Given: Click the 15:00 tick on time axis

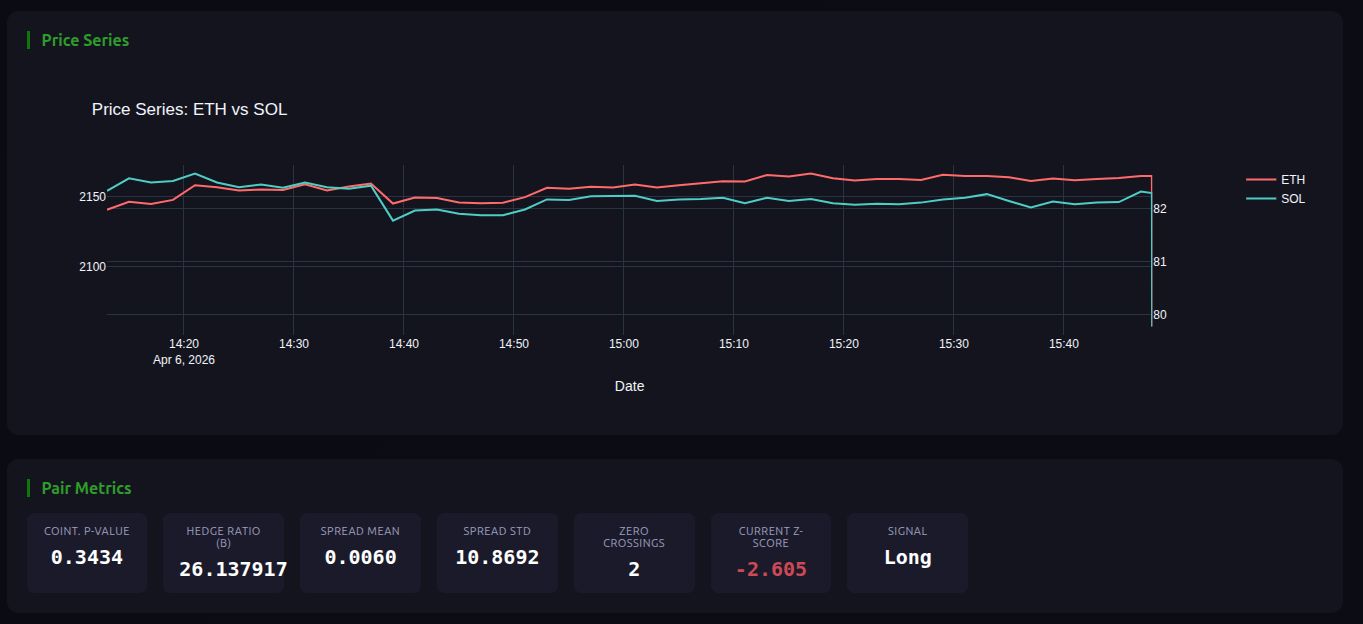Looking at the screenshot, I should click(623, 343).
